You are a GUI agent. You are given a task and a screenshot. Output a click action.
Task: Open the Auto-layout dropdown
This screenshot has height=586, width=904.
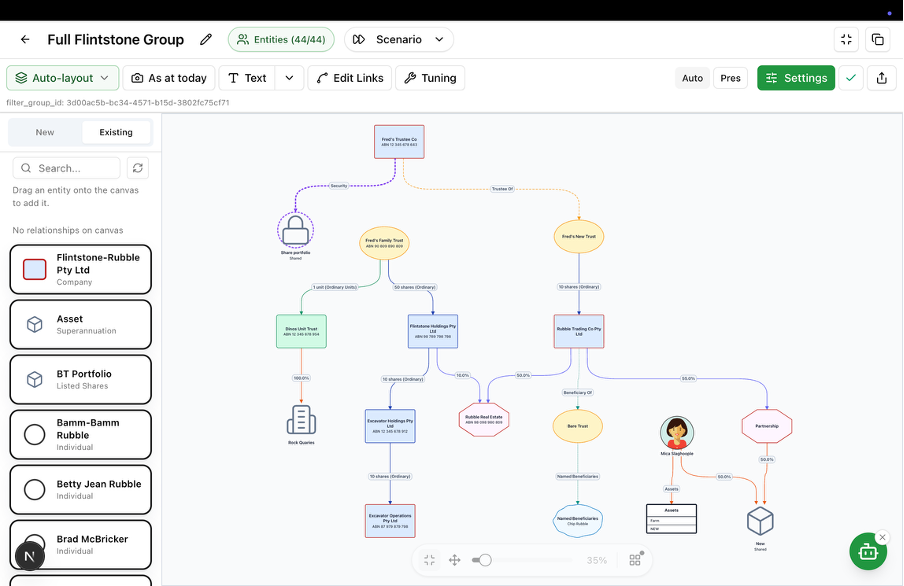(62, 78)
